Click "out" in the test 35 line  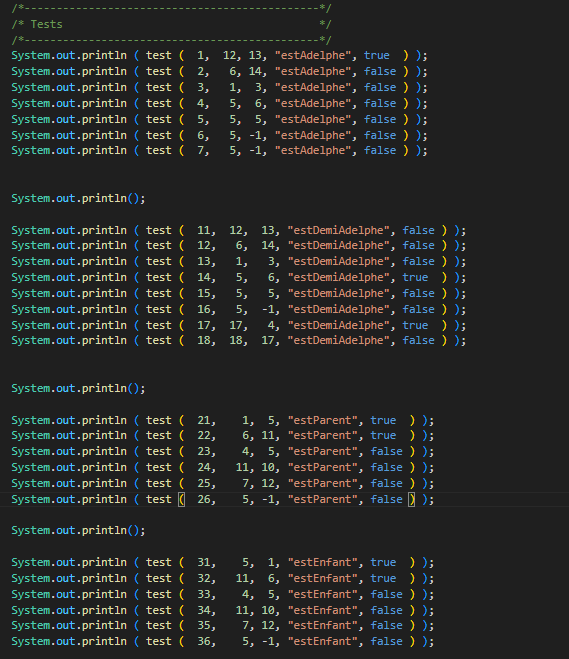coord(66,625)
